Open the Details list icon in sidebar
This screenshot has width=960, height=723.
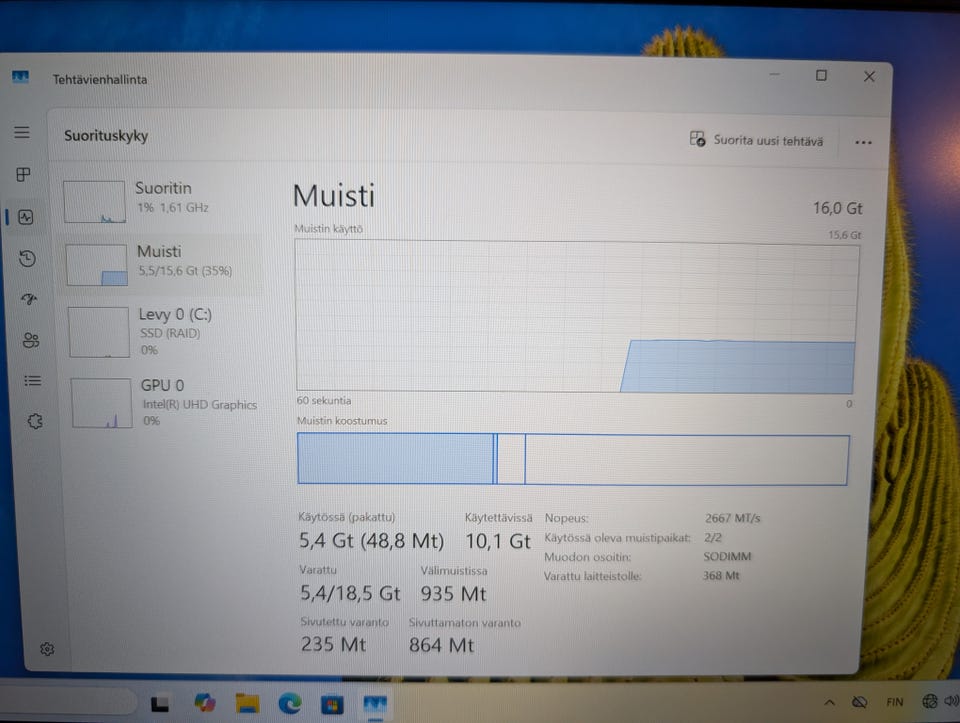(x=32, y=381)
